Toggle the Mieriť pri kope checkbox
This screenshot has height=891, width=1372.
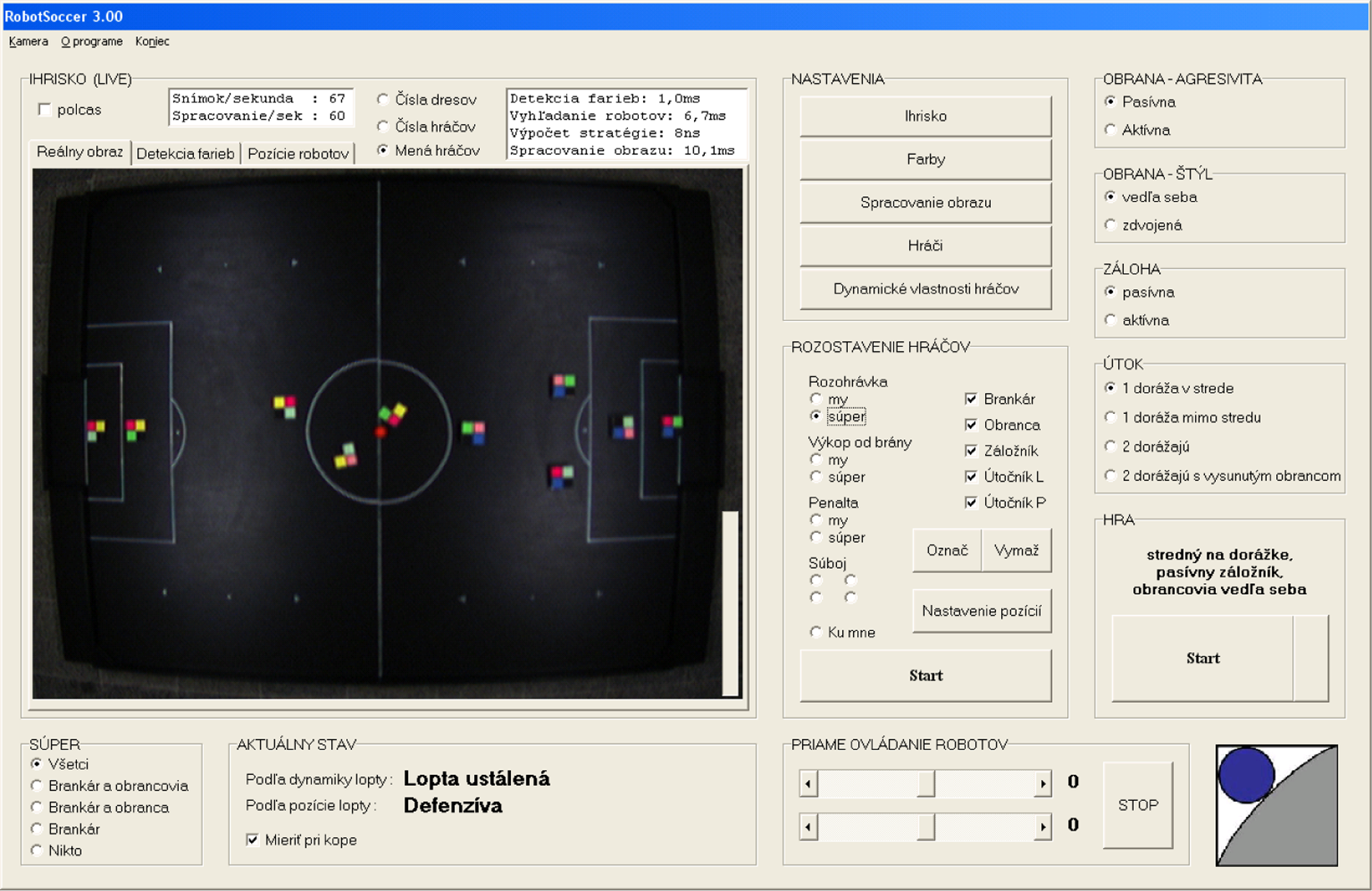(253, 840)
